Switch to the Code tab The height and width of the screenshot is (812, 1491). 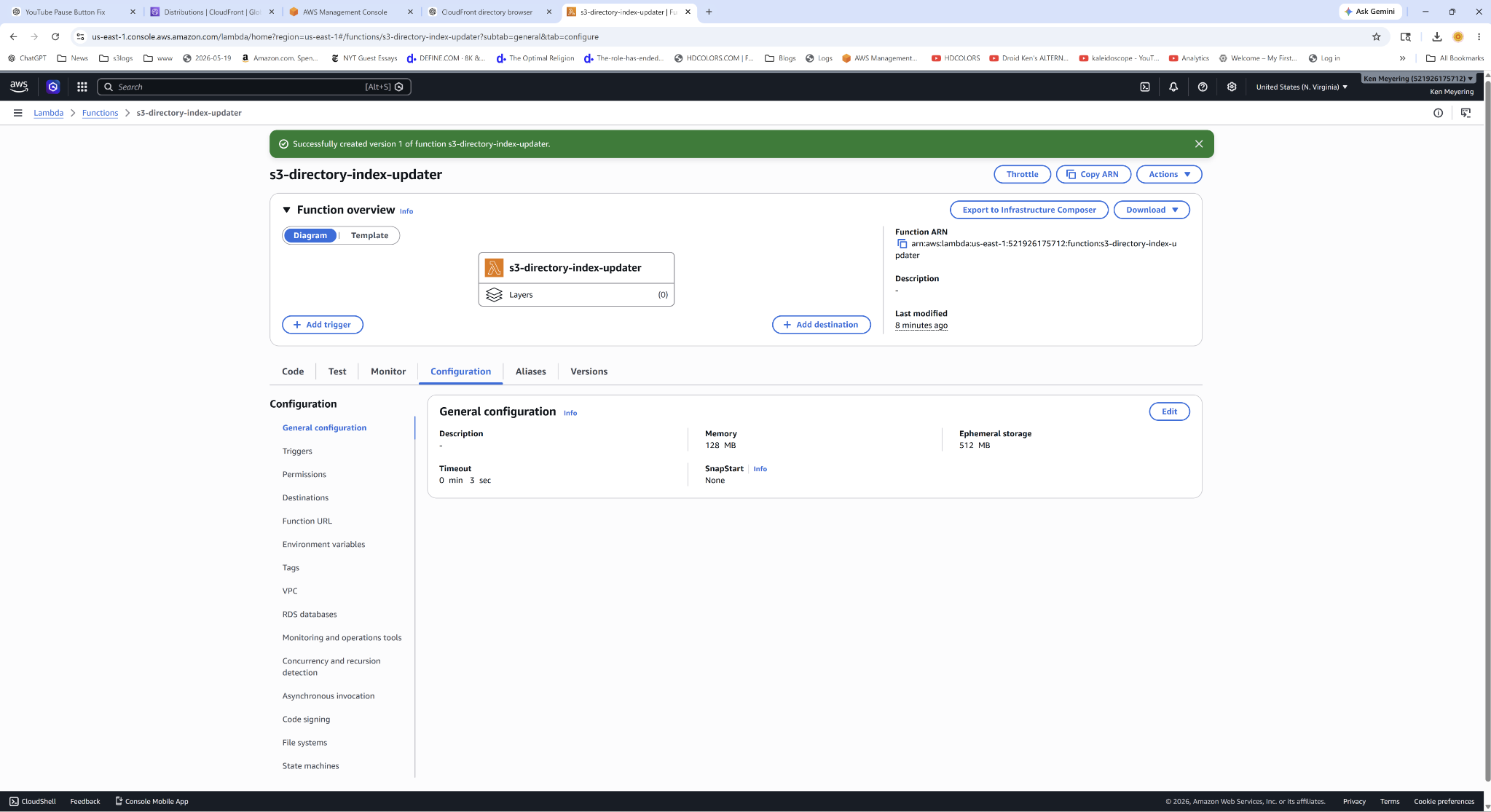coord(293,371)
